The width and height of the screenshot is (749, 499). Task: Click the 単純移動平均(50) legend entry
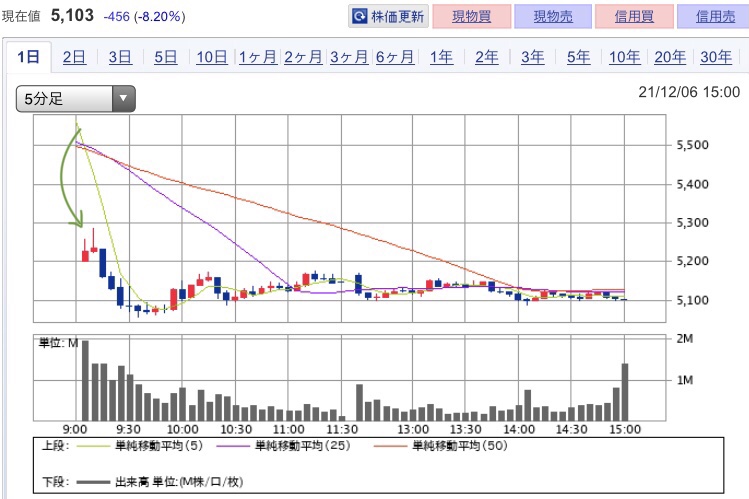pos(440,446)
